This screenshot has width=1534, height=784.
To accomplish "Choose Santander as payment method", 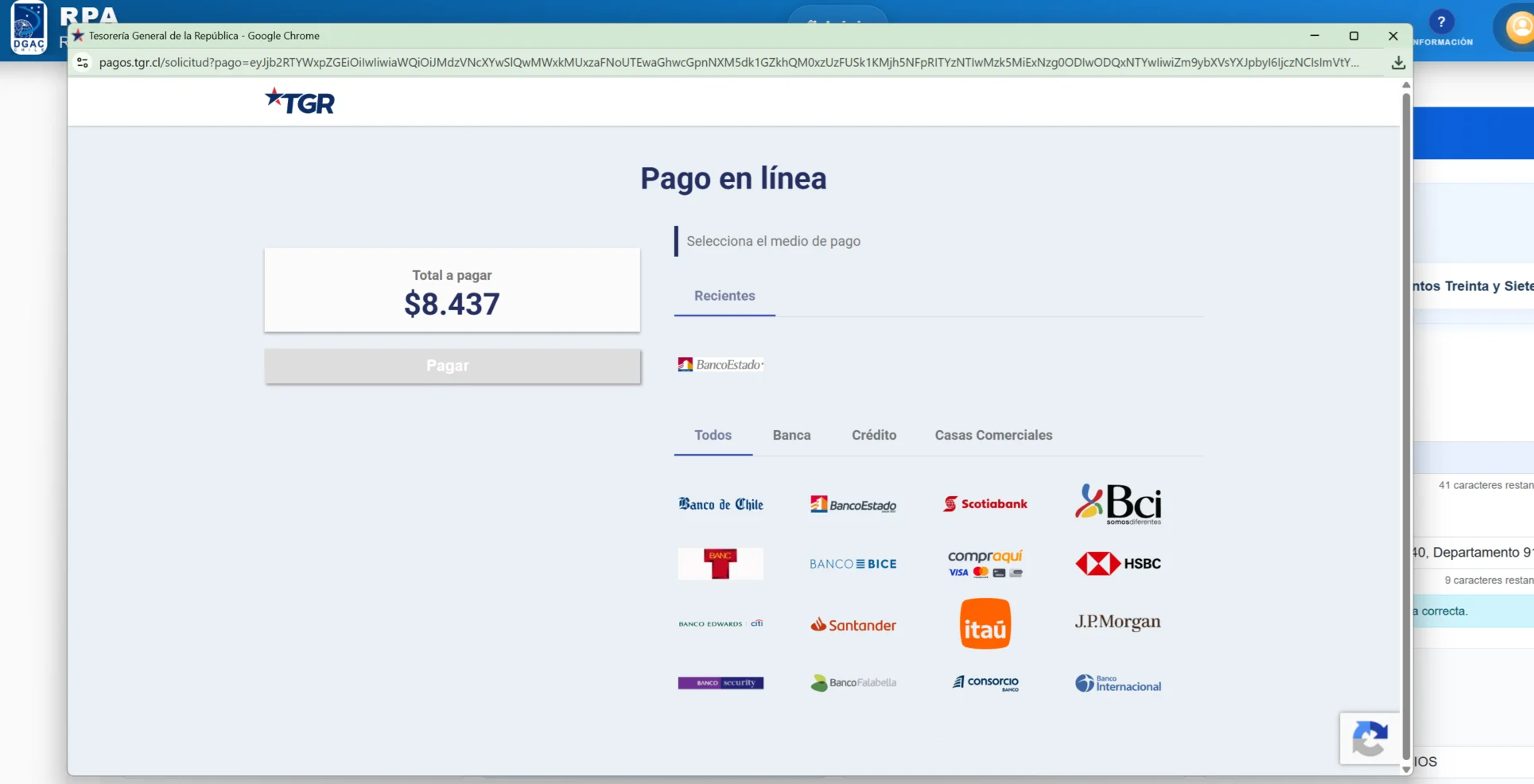I will pos(853,625).
